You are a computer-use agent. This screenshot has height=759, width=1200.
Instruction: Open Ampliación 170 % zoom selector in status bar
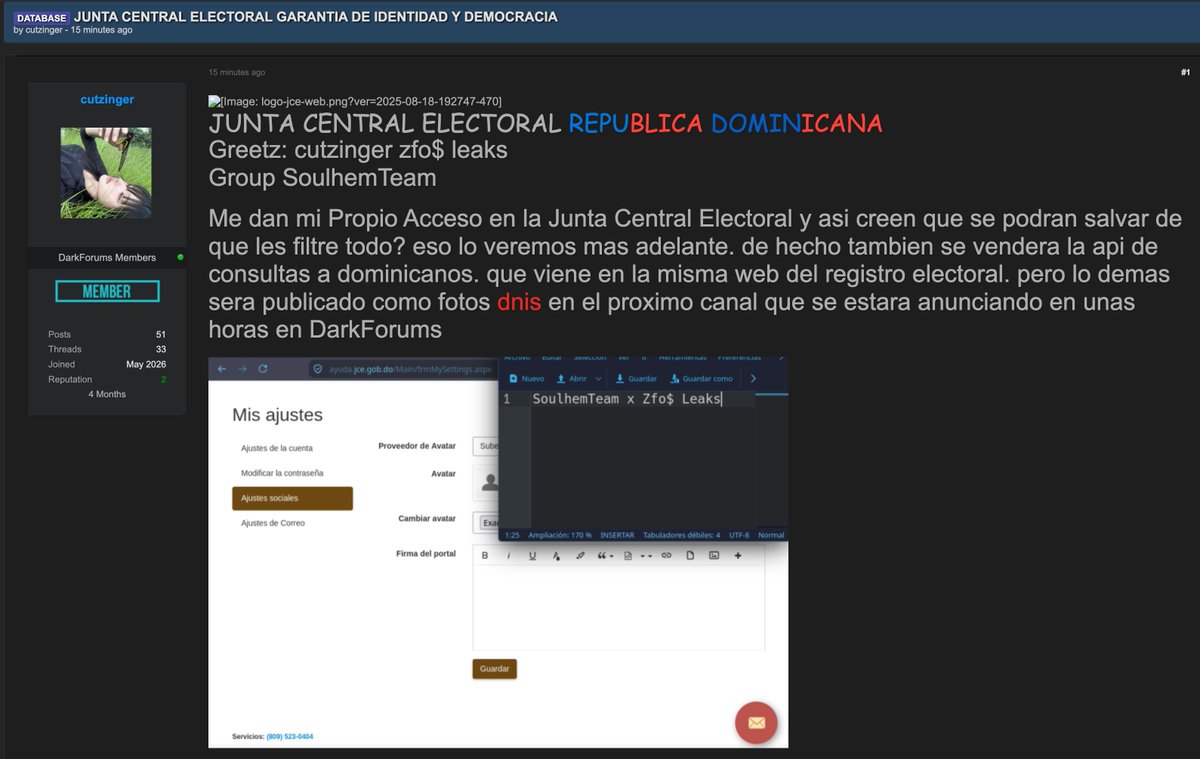(x=560, y=535)
